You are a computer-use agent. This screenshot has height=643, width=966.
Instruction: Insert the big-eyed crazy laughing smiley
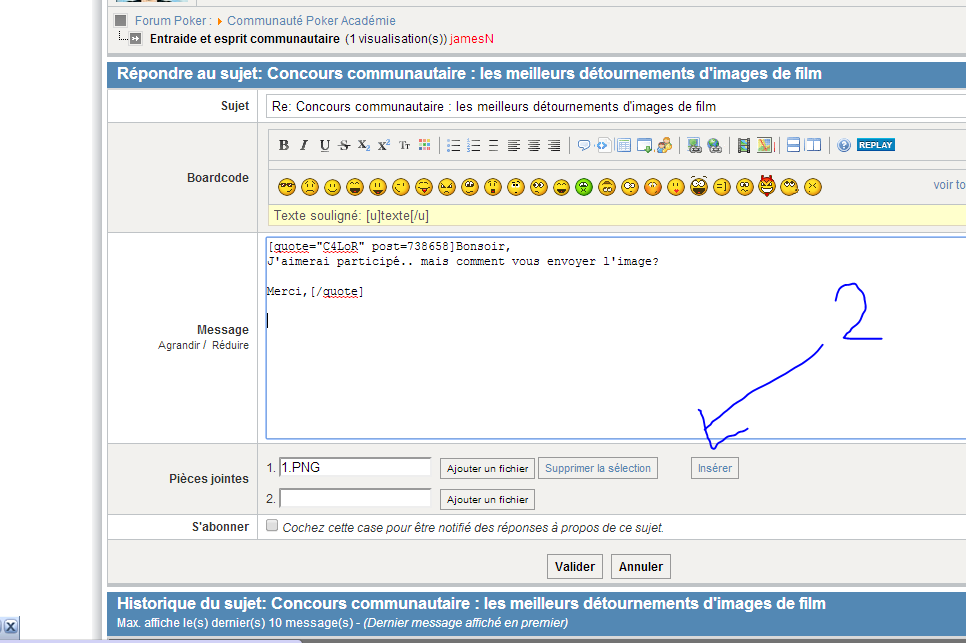[x=699, y=186]
